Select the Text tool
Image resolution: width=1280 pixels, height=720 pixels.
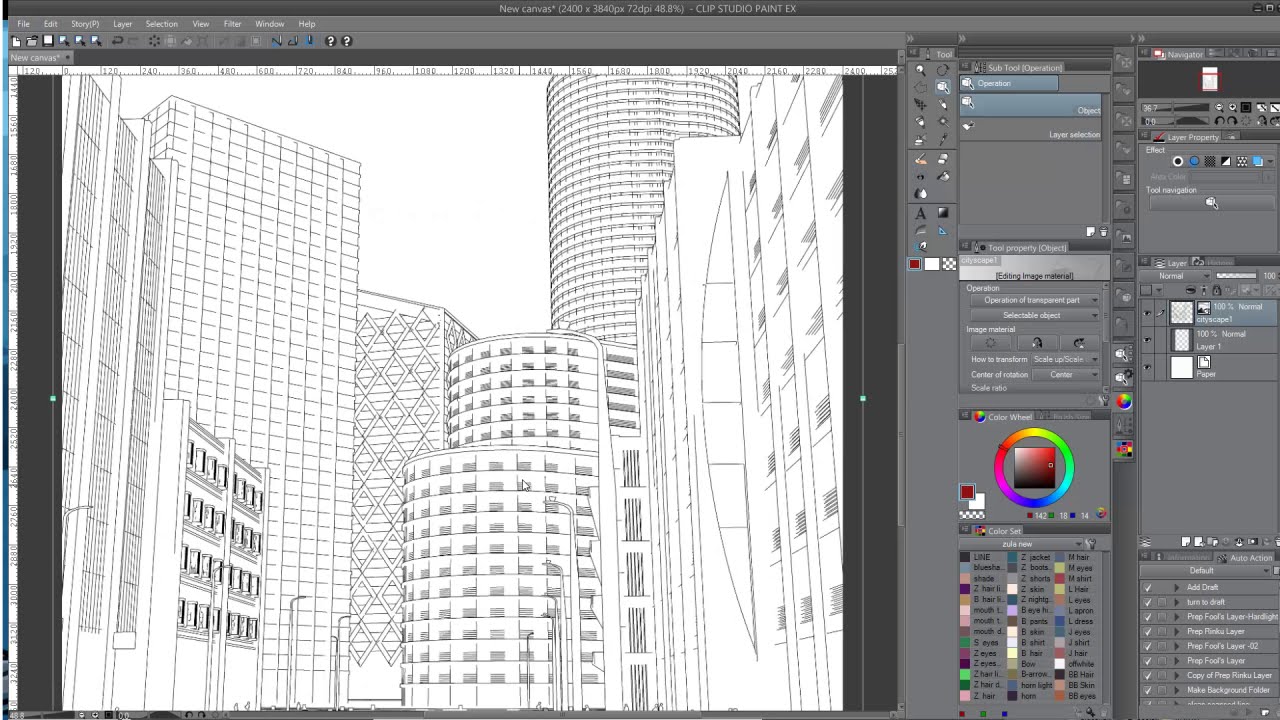[x=920, y=213]
